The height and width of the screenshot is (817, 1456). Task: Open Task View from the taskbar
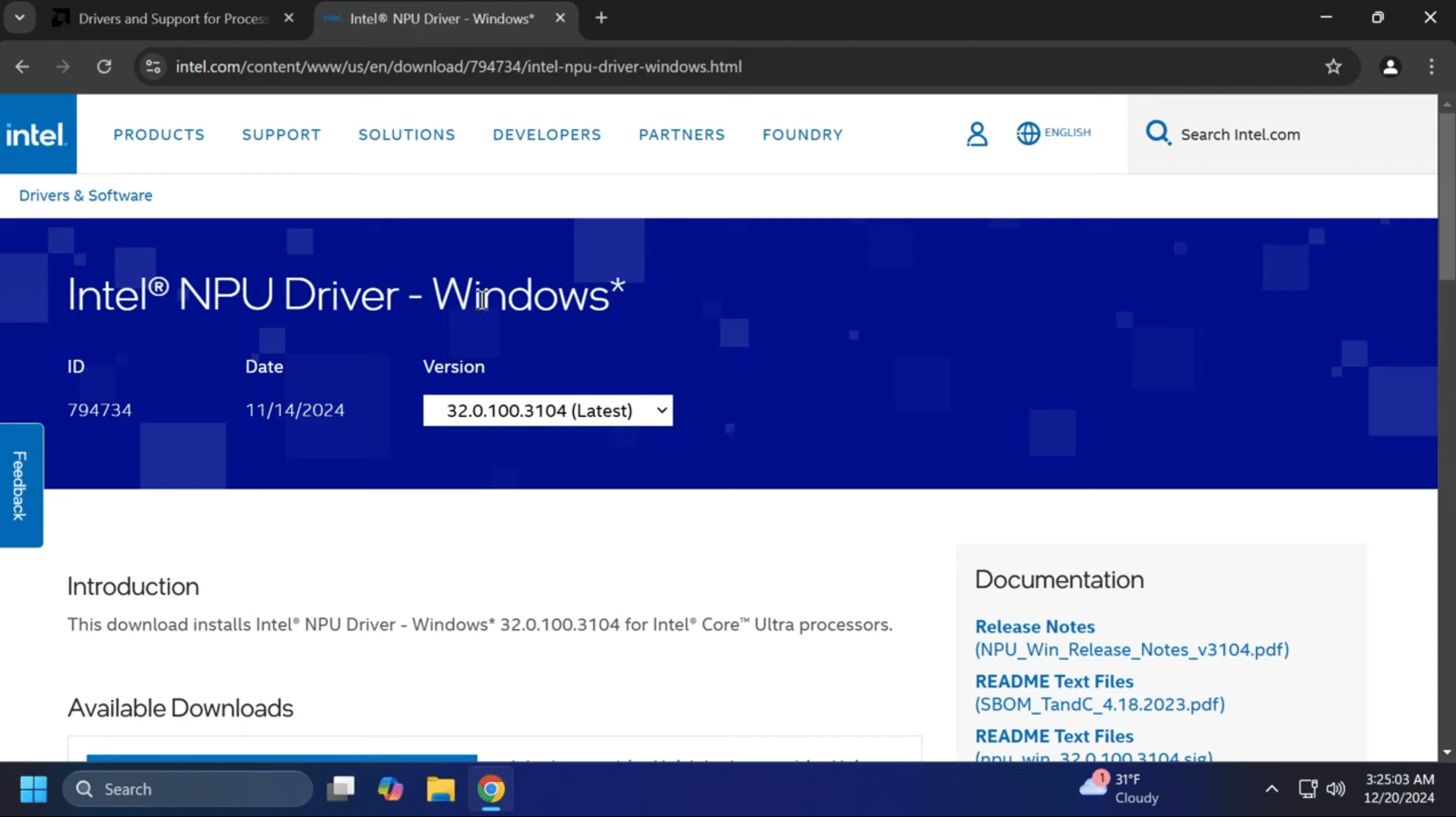click(x=341, y=789)
